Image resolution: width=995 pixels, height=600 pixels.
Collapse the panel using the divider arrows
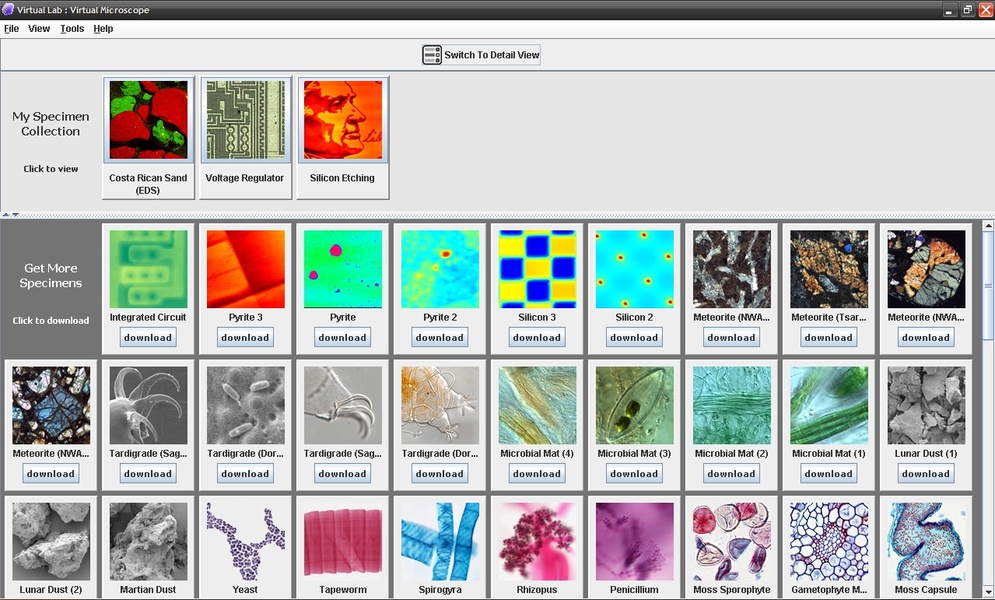pos(5,214)
